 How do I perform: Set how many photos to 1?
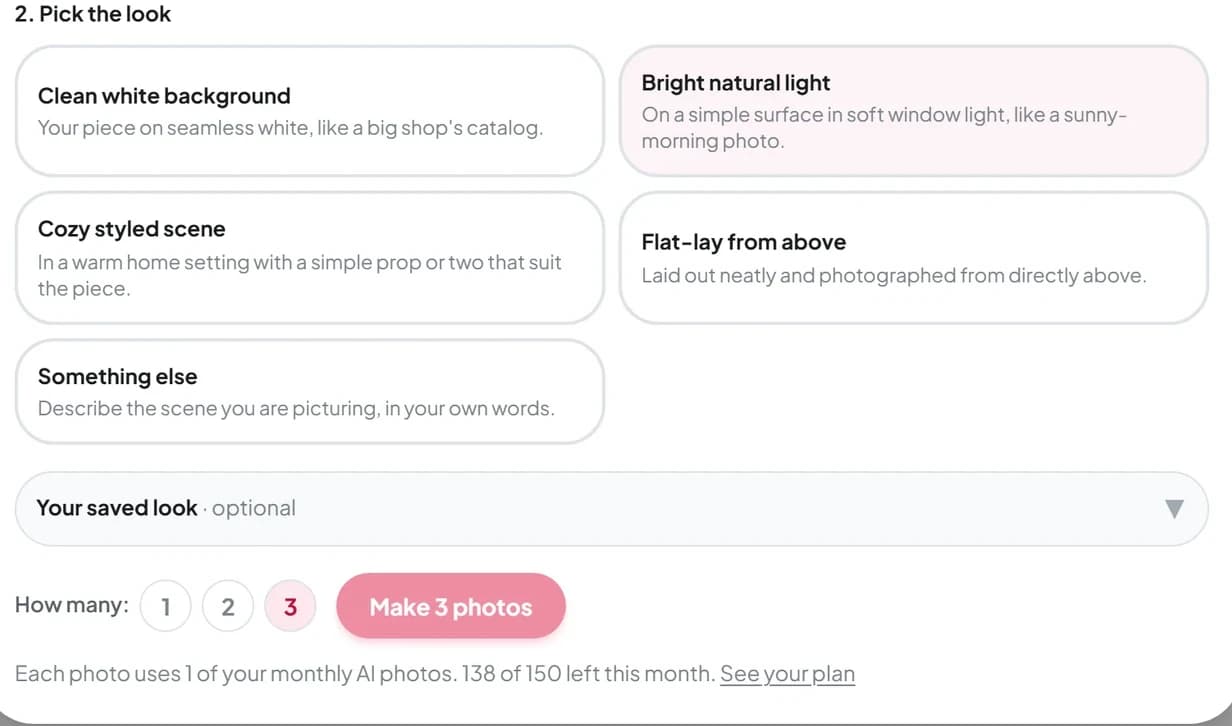166,607
